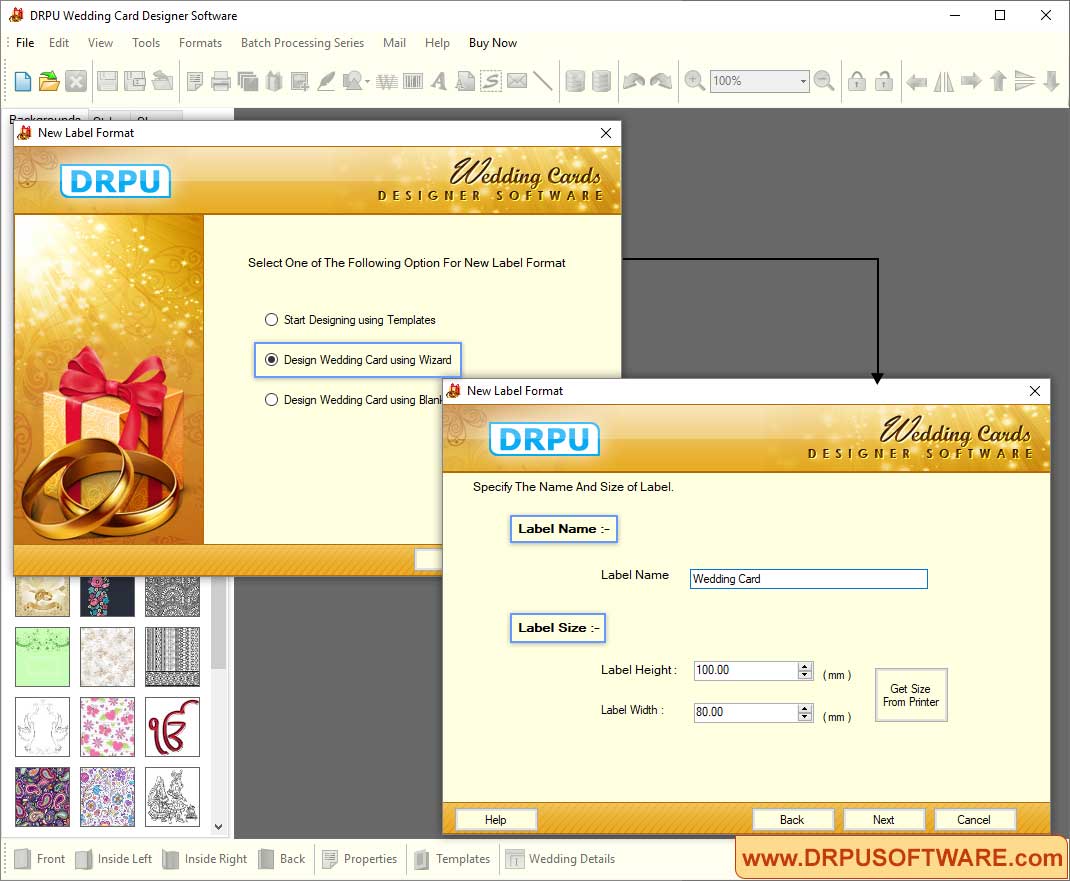Select the Text 'A' tool icon
The width and height of the screenshot is (1070, 881).
pos(439,81)
